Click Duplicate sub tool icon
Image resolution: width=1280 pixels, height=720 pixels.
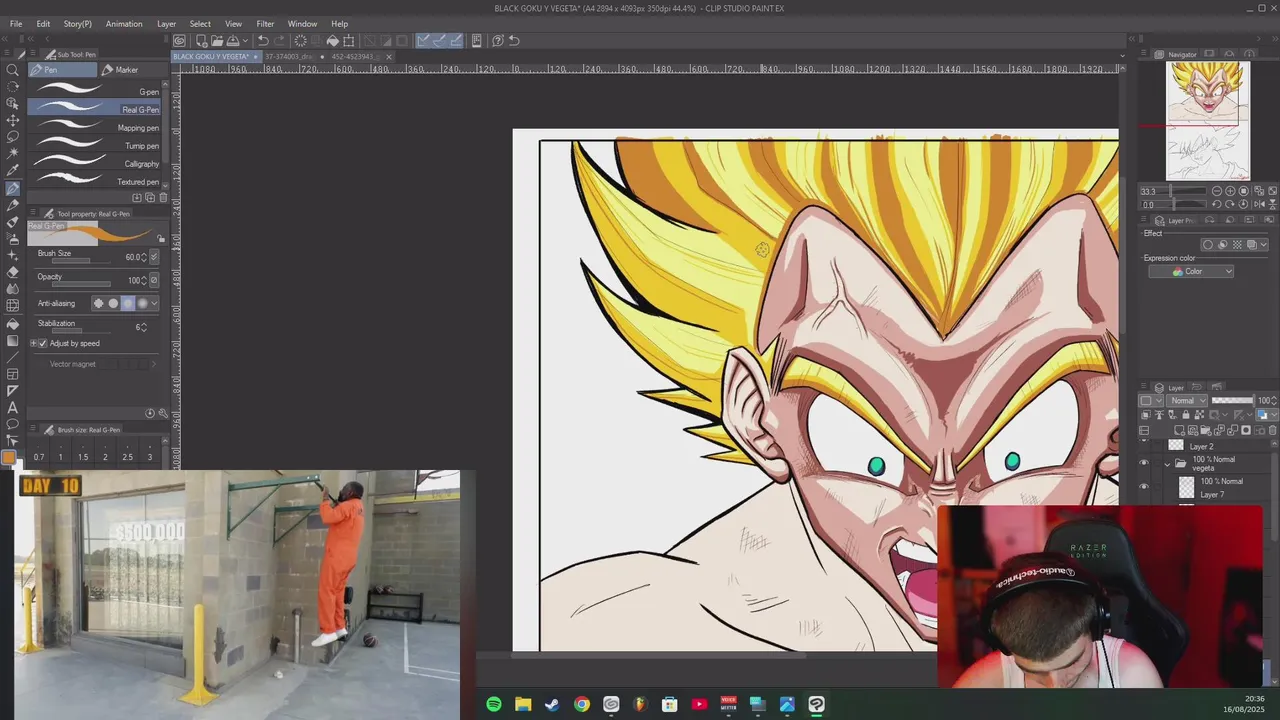[x=150, y=197]
